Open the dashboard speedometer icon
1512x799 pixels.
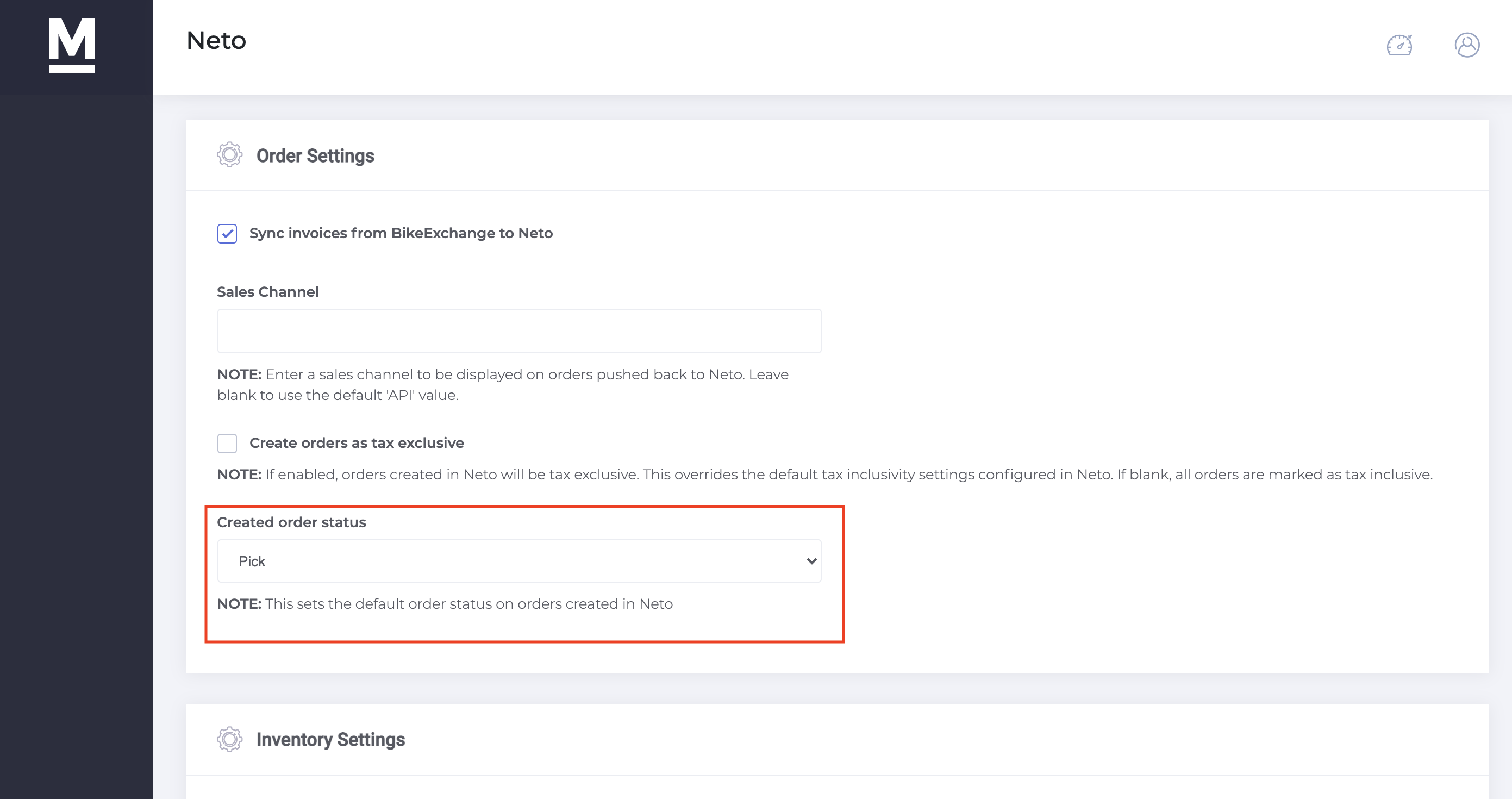pos(1399,45)
